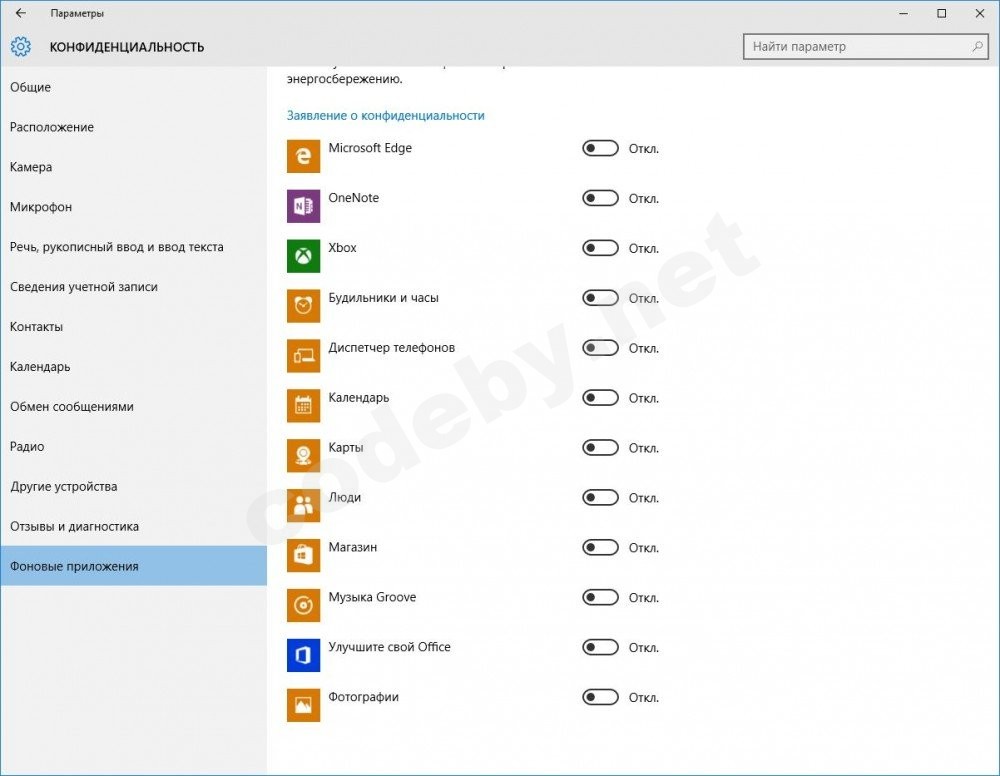The image size is (1000, 776).
Task: Click the Музыка Groove app icon
Action: (x=303, y=606)
